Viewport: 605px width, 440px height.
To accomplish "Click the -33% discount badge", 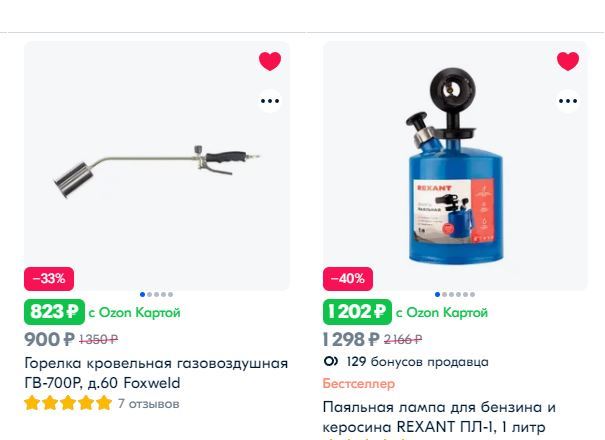I will 49,279.
